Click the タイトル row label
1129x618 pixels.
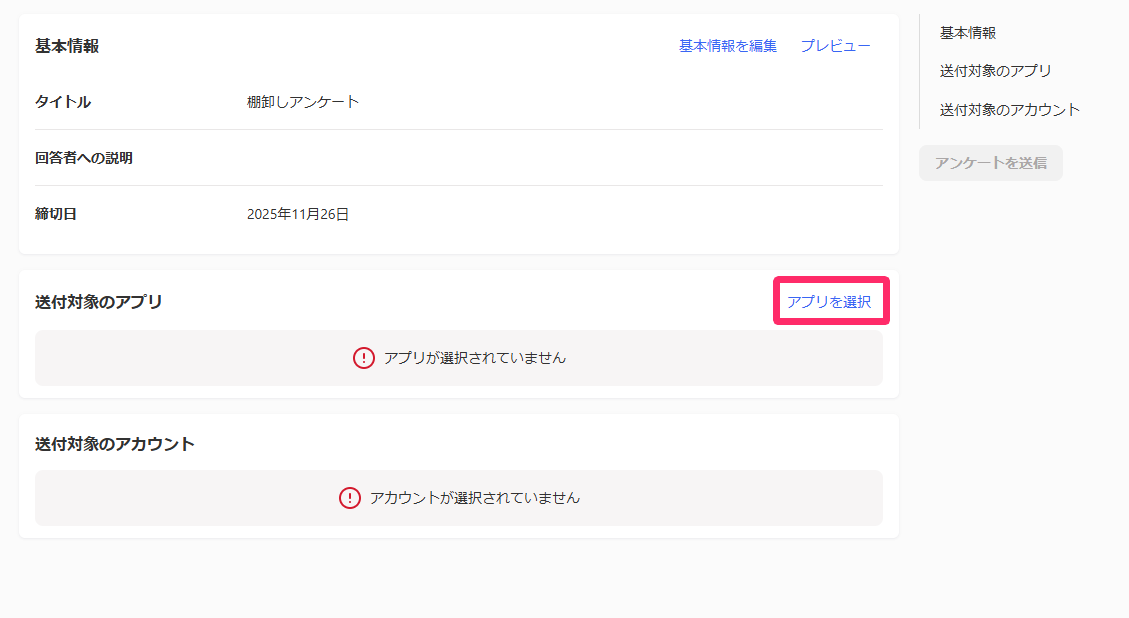click(x=63, y=102)
